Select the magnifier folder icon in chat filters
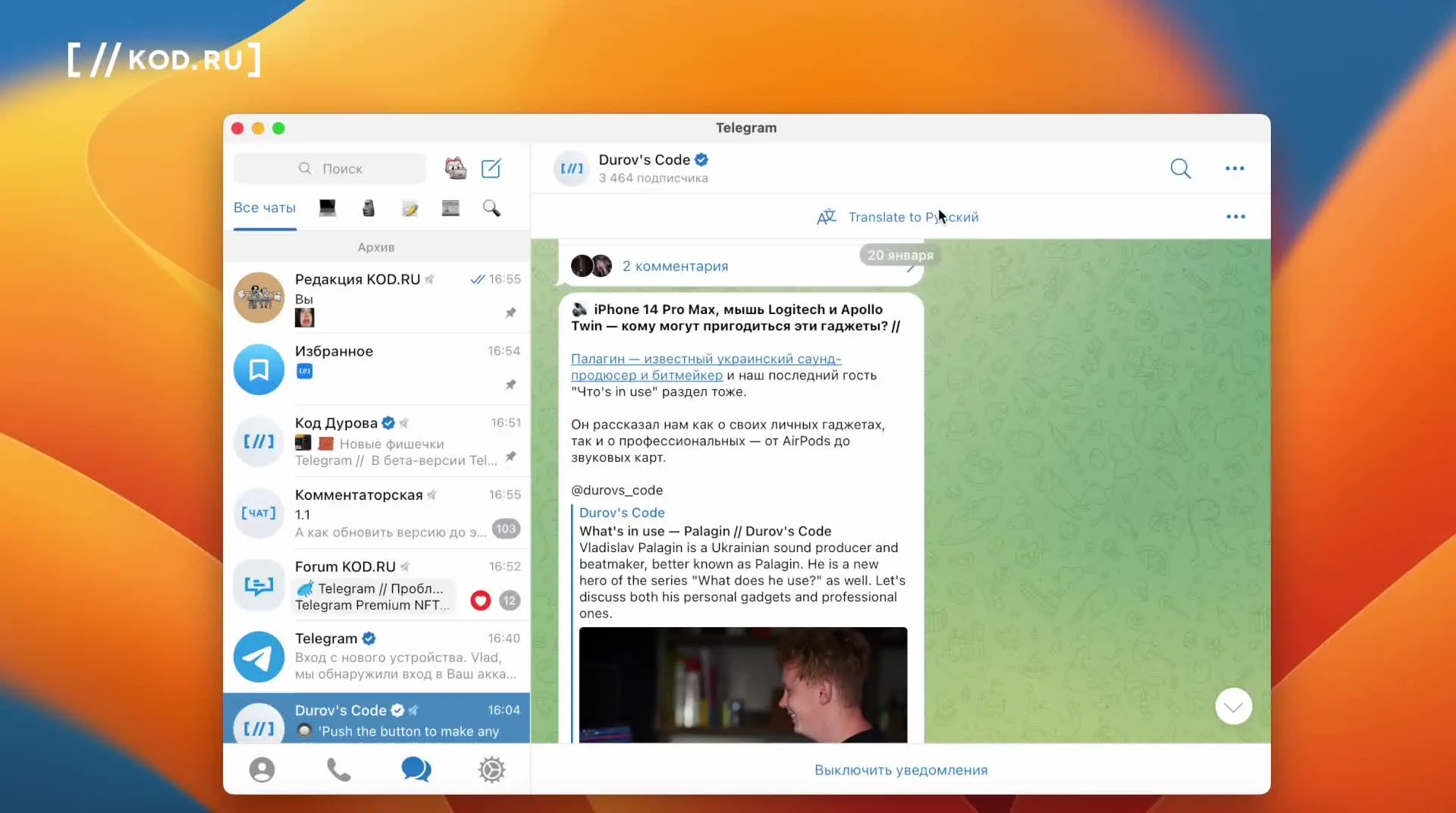This screenshot has width=1456, height=813. [491, 208]
